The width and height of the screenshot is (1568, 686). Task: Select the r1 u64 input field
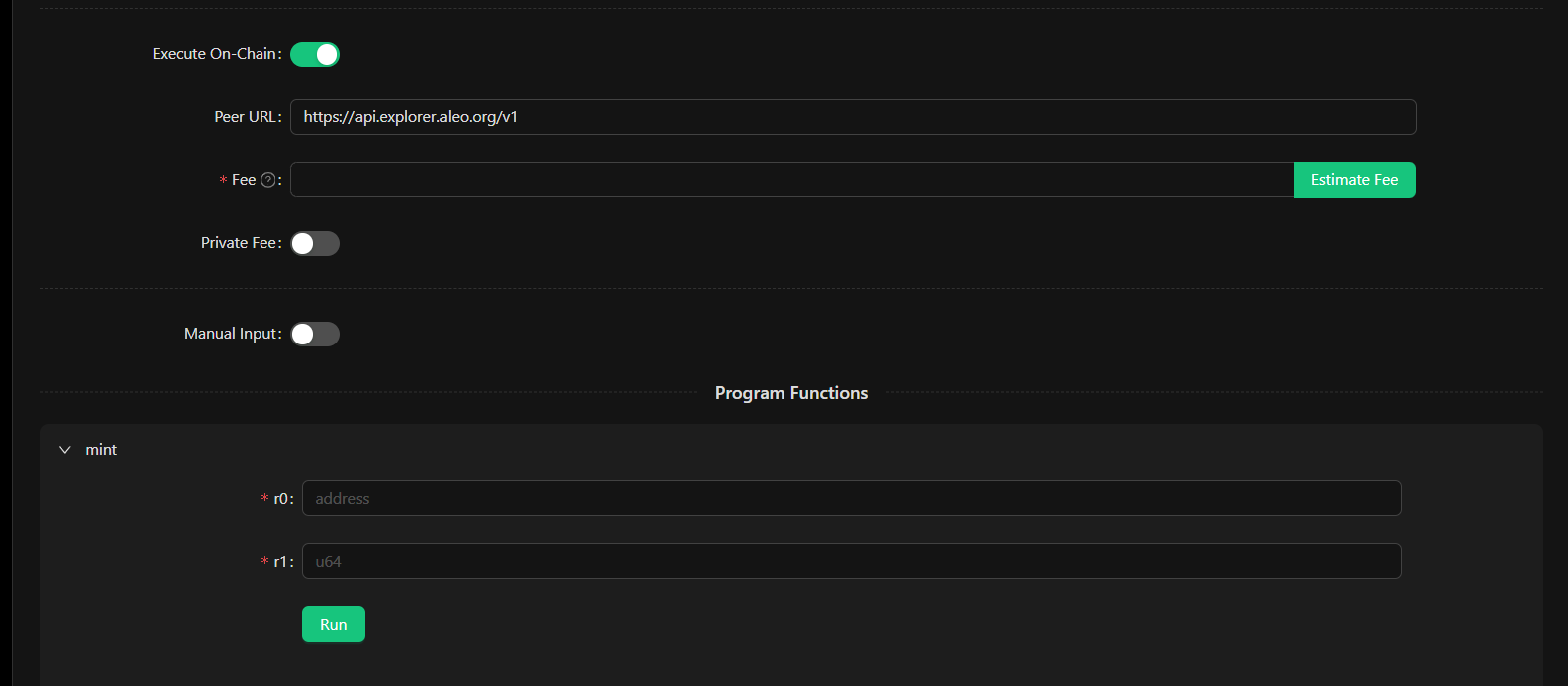coord(851,561)
